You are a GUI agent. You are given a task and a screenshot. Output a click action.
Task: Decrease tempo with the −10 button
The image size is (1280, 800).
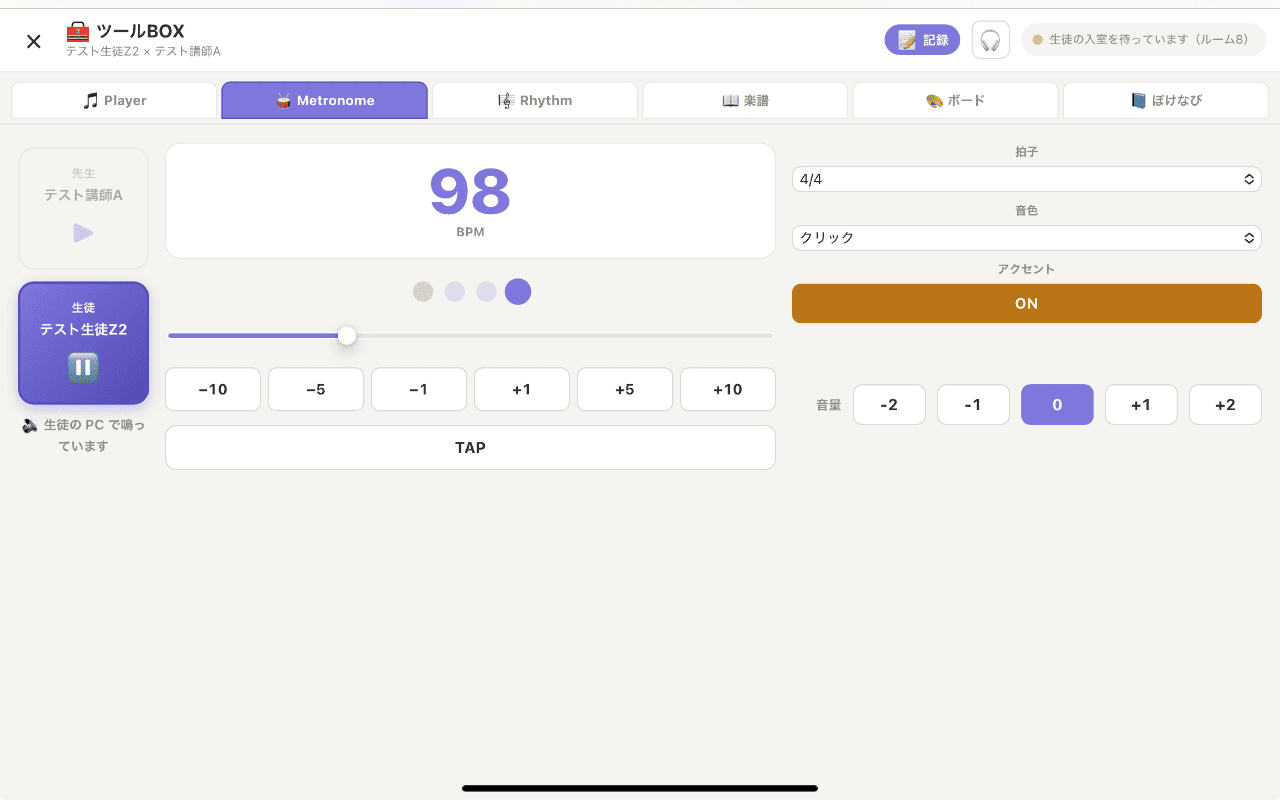tap(213, 389)
